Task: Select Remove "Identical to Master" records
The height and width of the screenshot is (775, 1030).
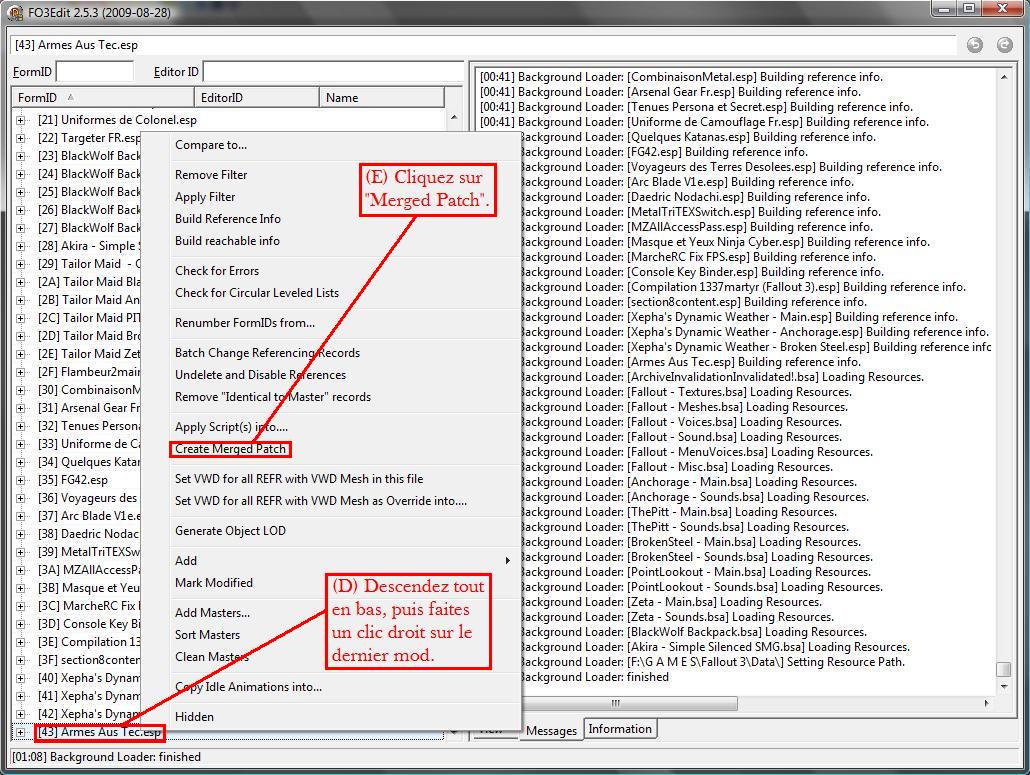Action: coord(273,397)
